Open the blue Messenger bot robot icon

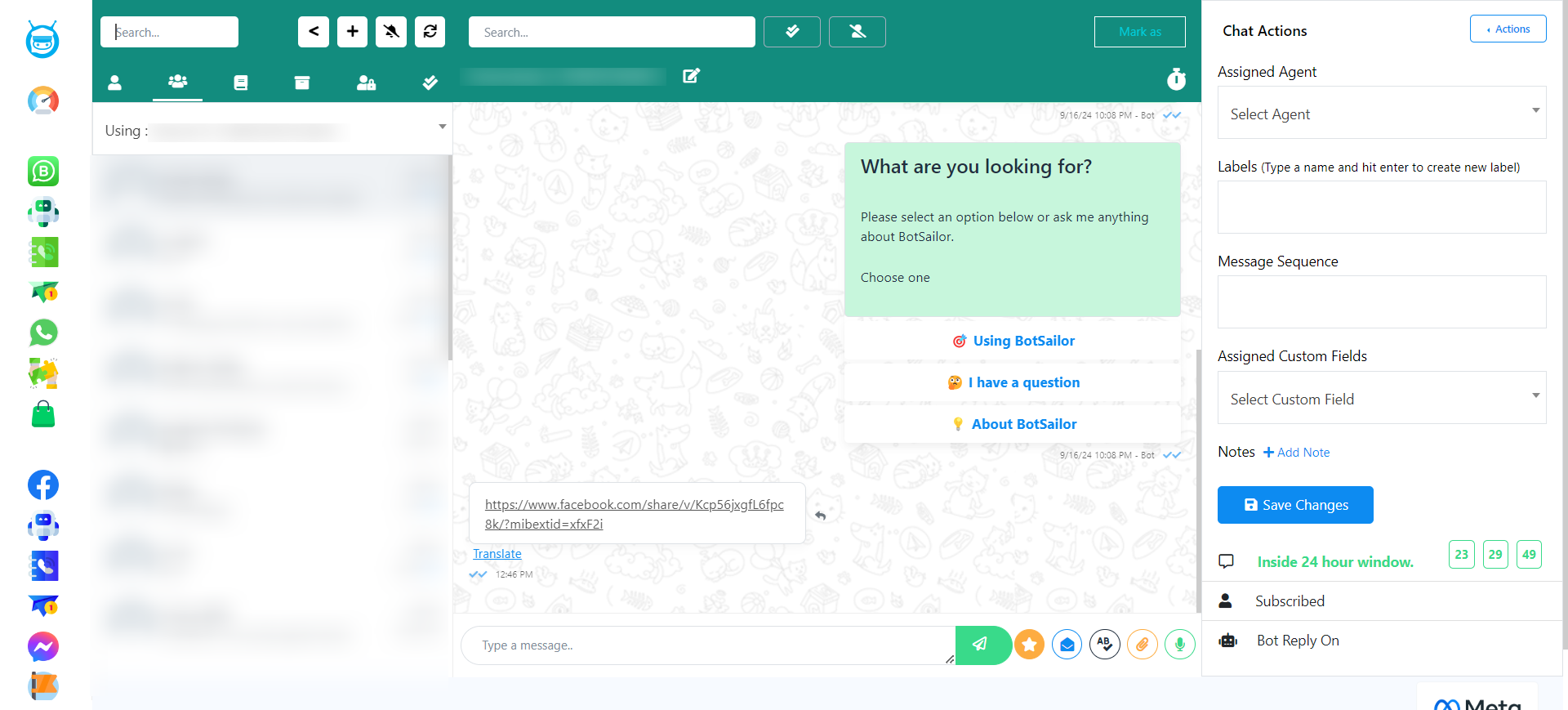click(x=43, y=525)
